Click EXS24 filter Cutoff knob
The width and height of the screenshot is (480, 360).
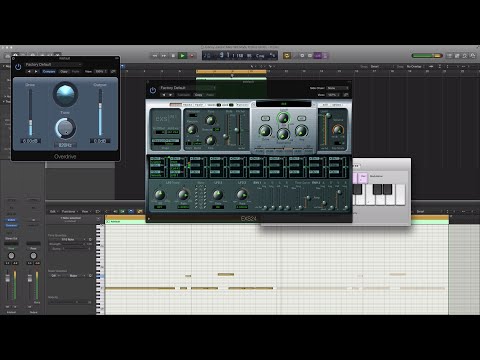coord(283,118)
